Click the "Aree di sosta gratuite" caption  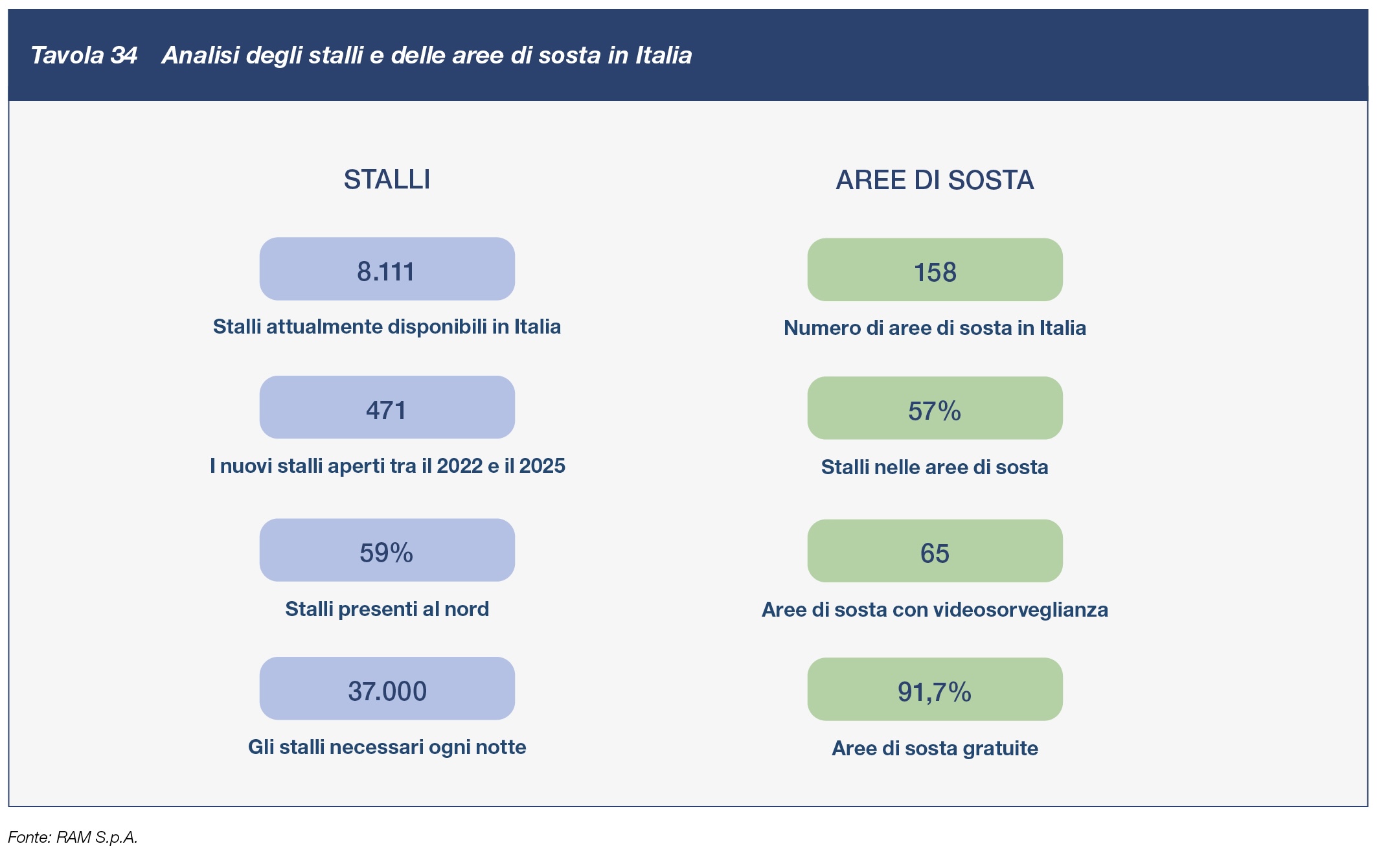(934, 748)
